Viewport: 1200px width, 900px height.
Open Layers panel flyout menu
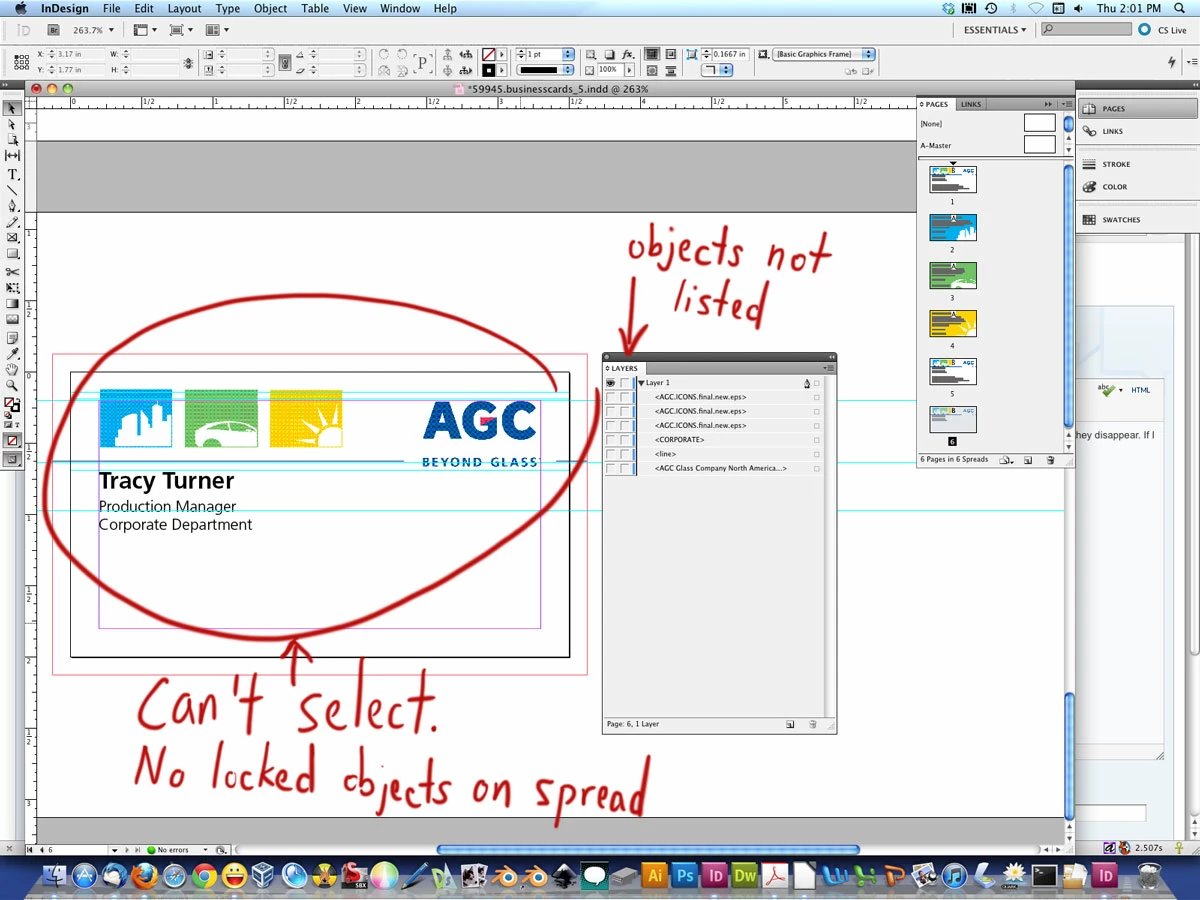coord(829,368)
